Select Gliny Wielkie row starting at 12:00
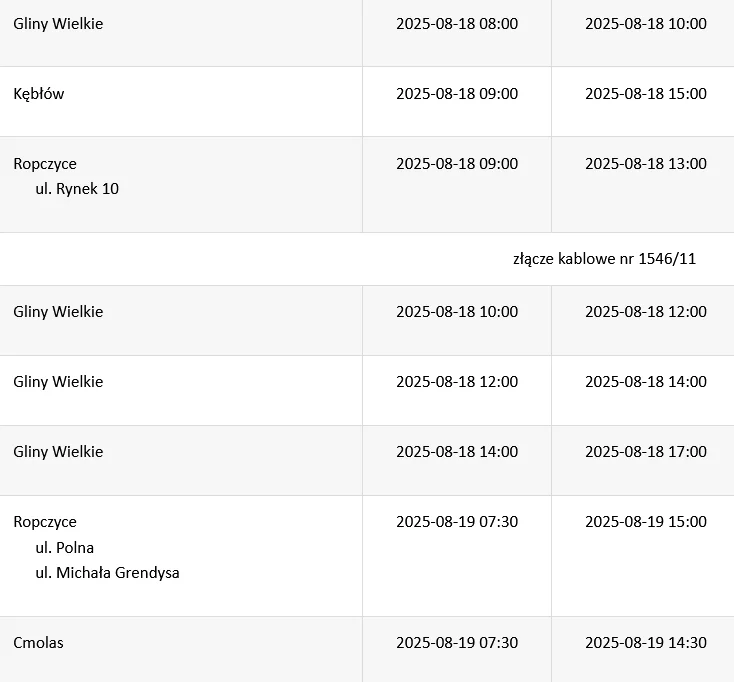Screen dimensions: 734x682 (x=367, y=390)
